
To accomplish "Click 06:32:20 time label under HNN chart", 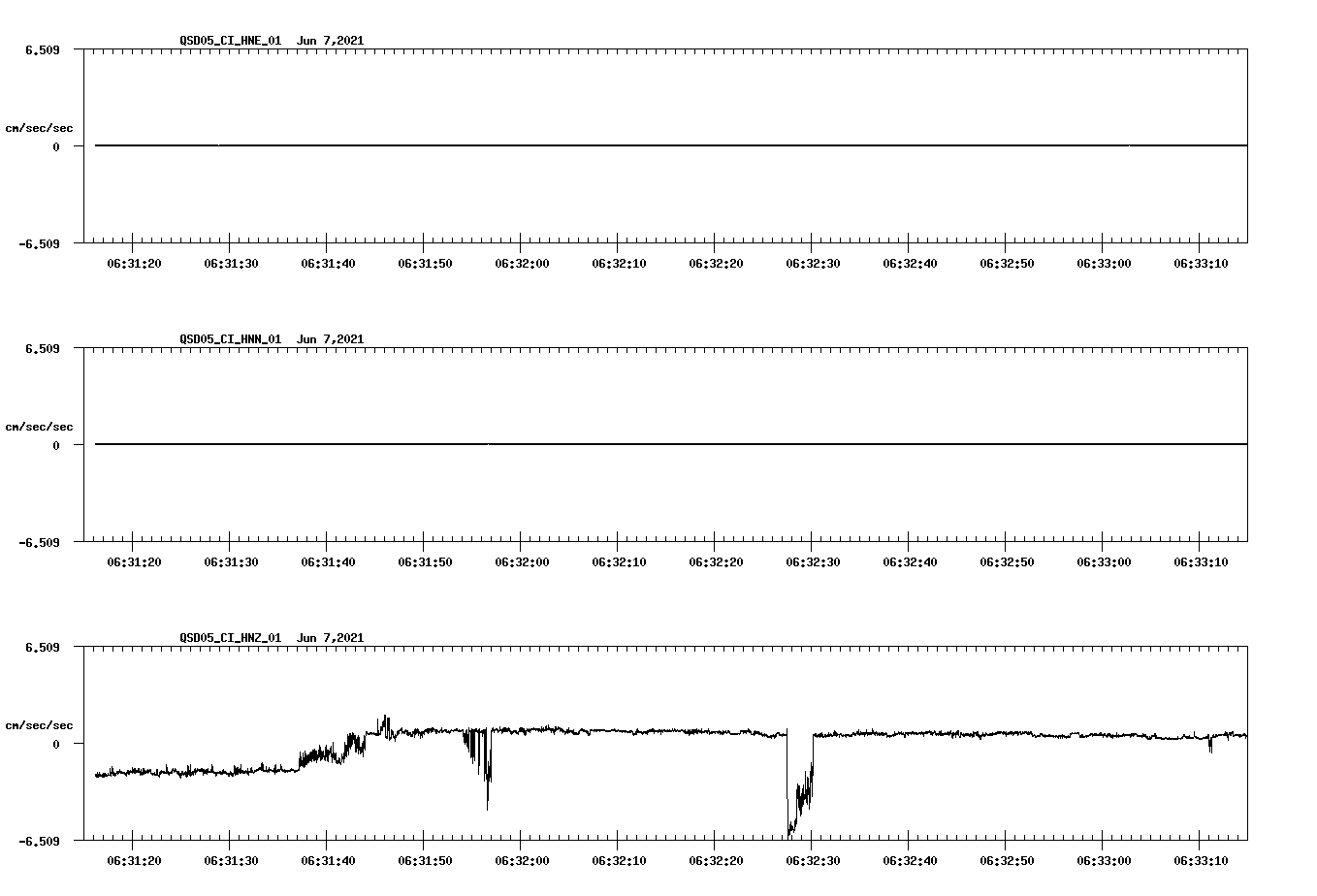I will tap(716, 562).
